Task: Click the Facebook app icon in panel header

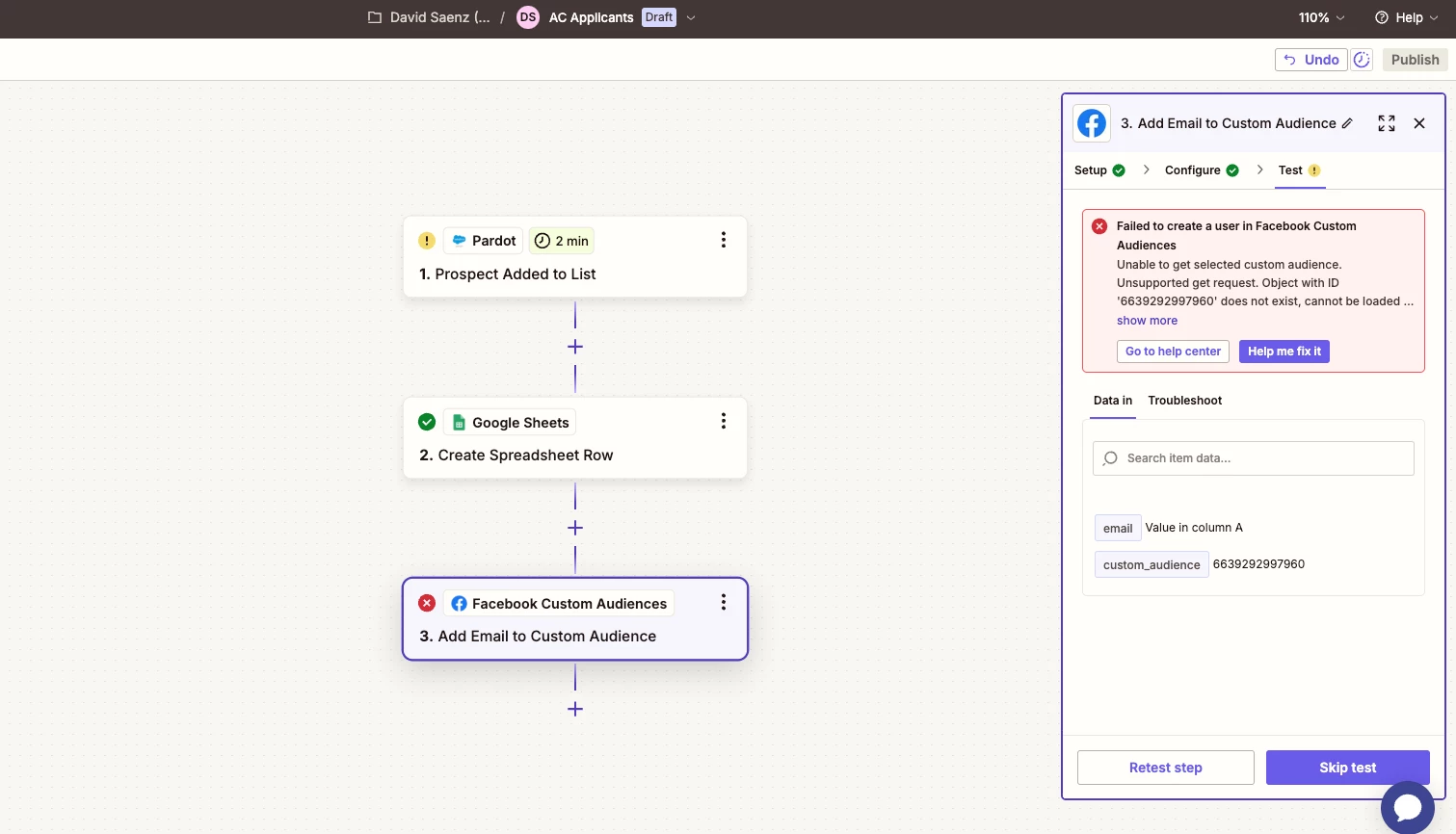Action: (x=1092, y=123)
